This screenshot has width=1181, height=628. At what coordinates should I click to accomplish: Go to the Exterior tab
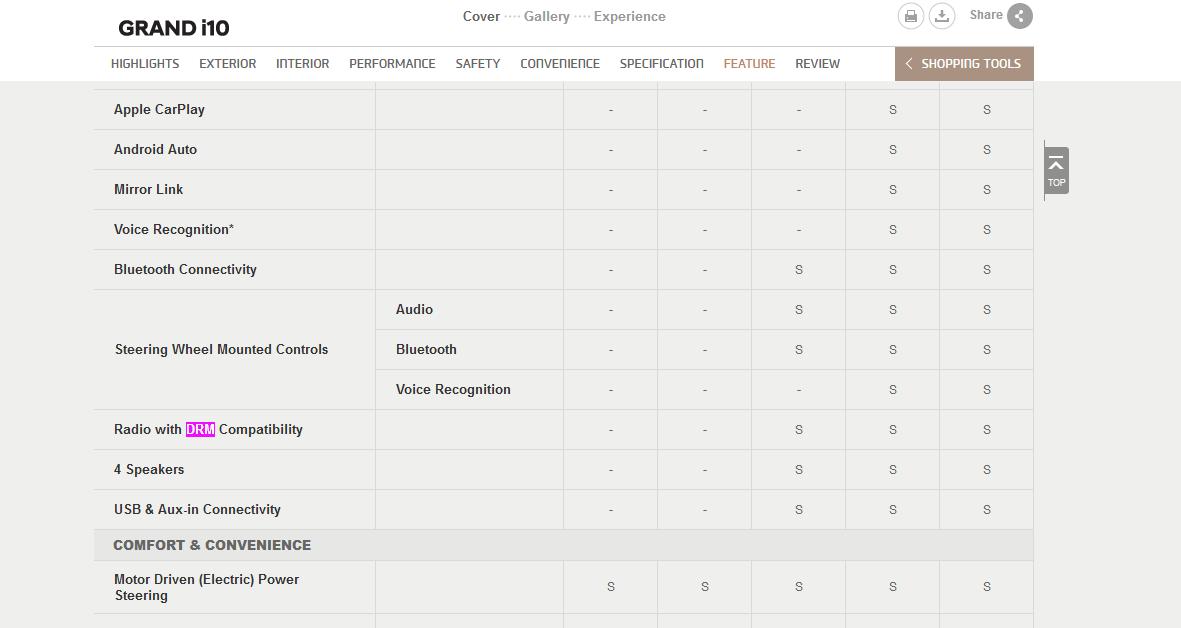(227, 64)
